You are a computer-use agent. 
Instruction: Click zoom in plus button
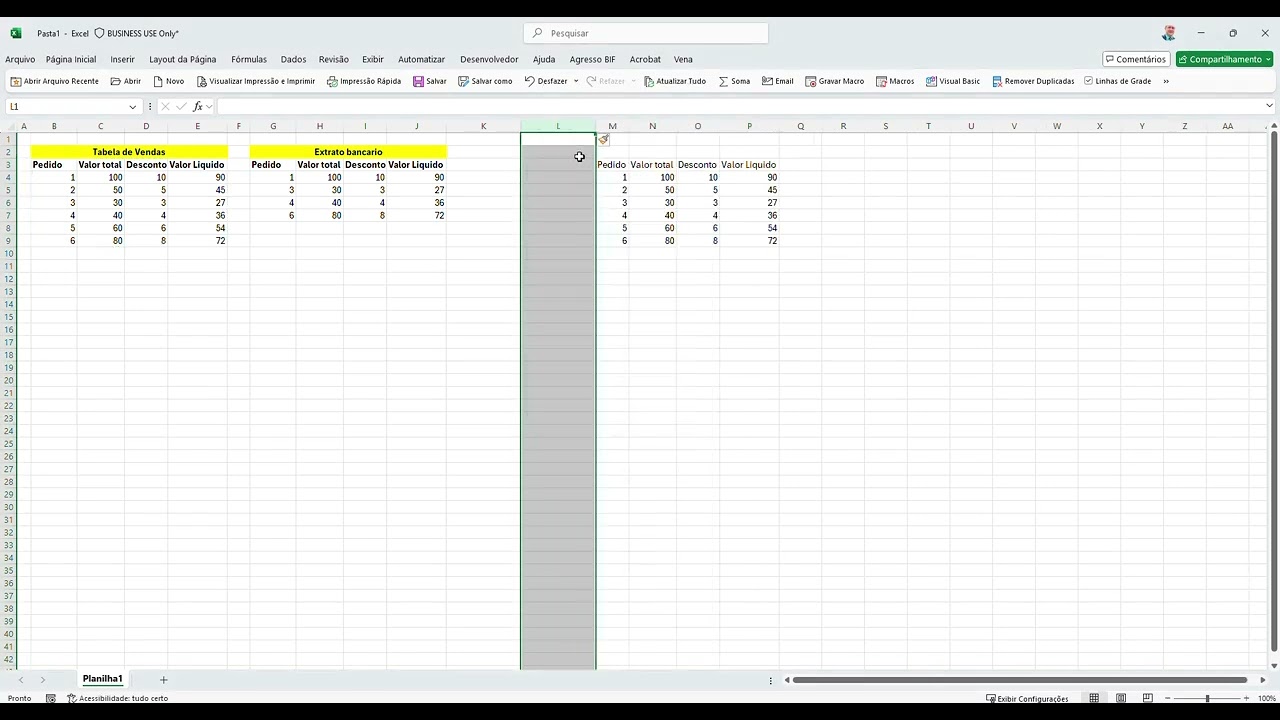click(x=1246, y=698)
